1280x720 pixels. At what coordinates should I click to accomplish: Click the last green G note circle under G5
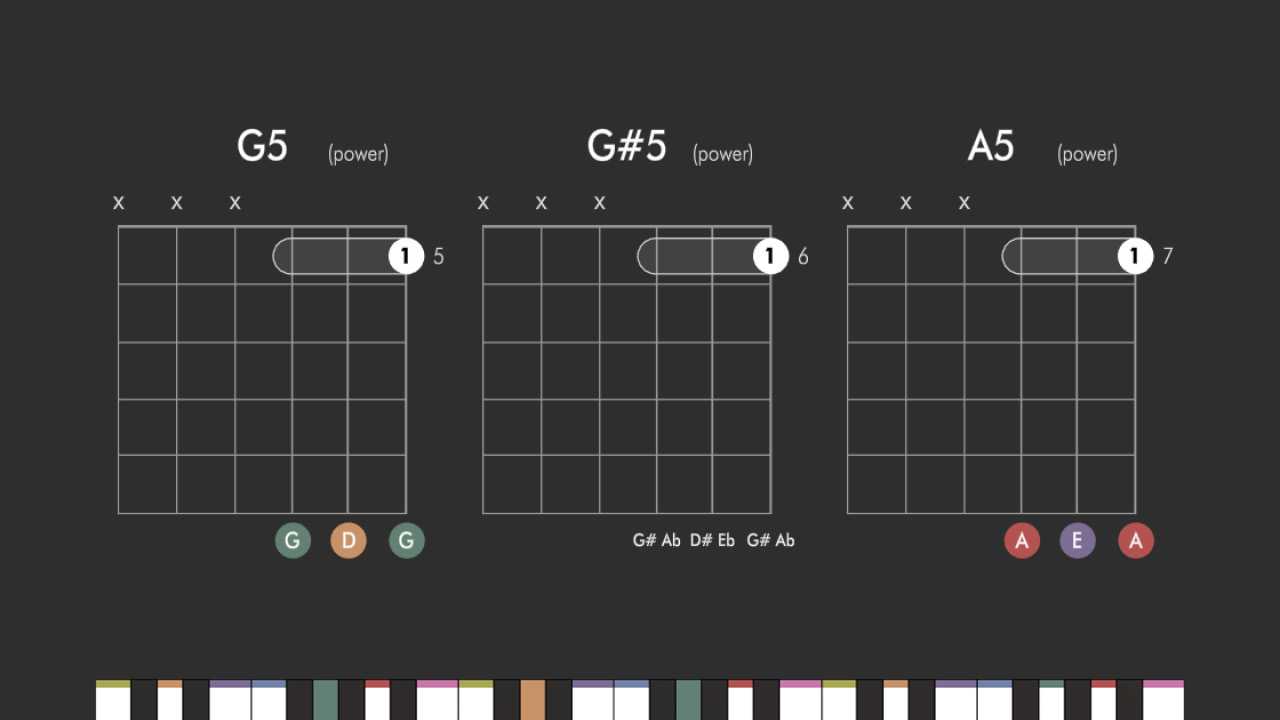pos(407,541)
